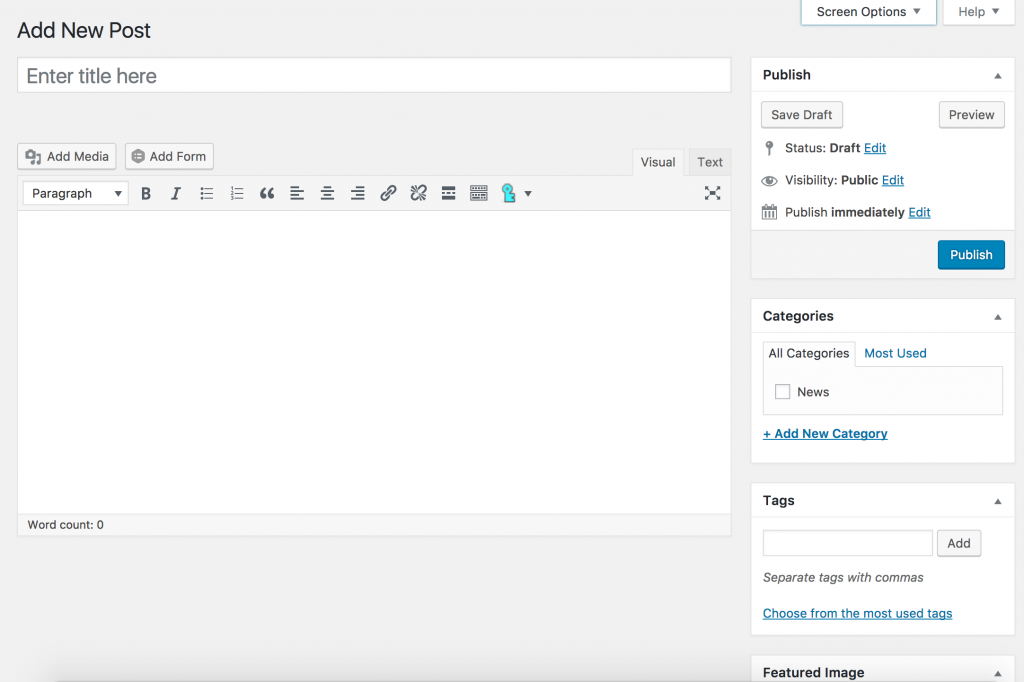1024x682 pixels.
Task: Click the insert/edit link icon
Action: point(388,194)
